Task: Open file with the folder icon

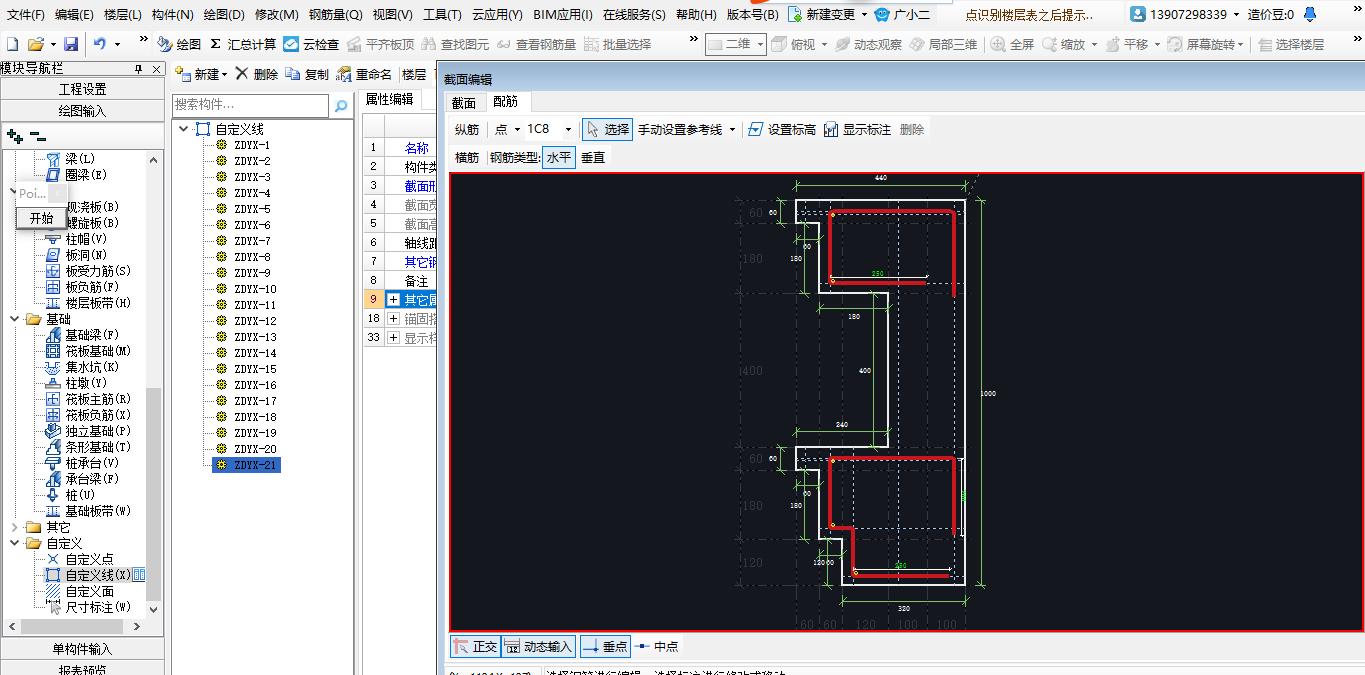Action: click(x=35, y=44)
